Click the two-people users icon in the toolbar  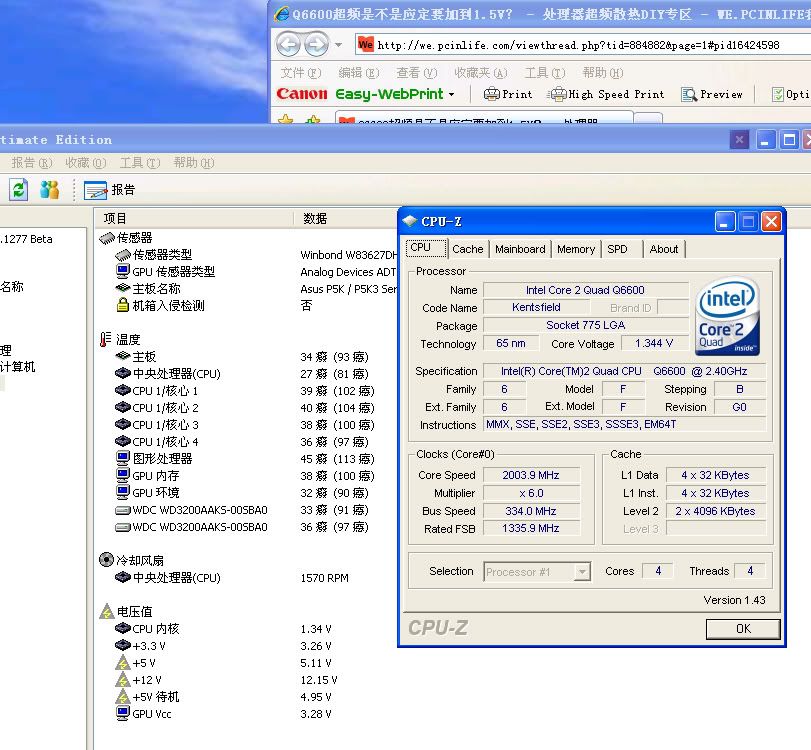(x=49, y=189)
